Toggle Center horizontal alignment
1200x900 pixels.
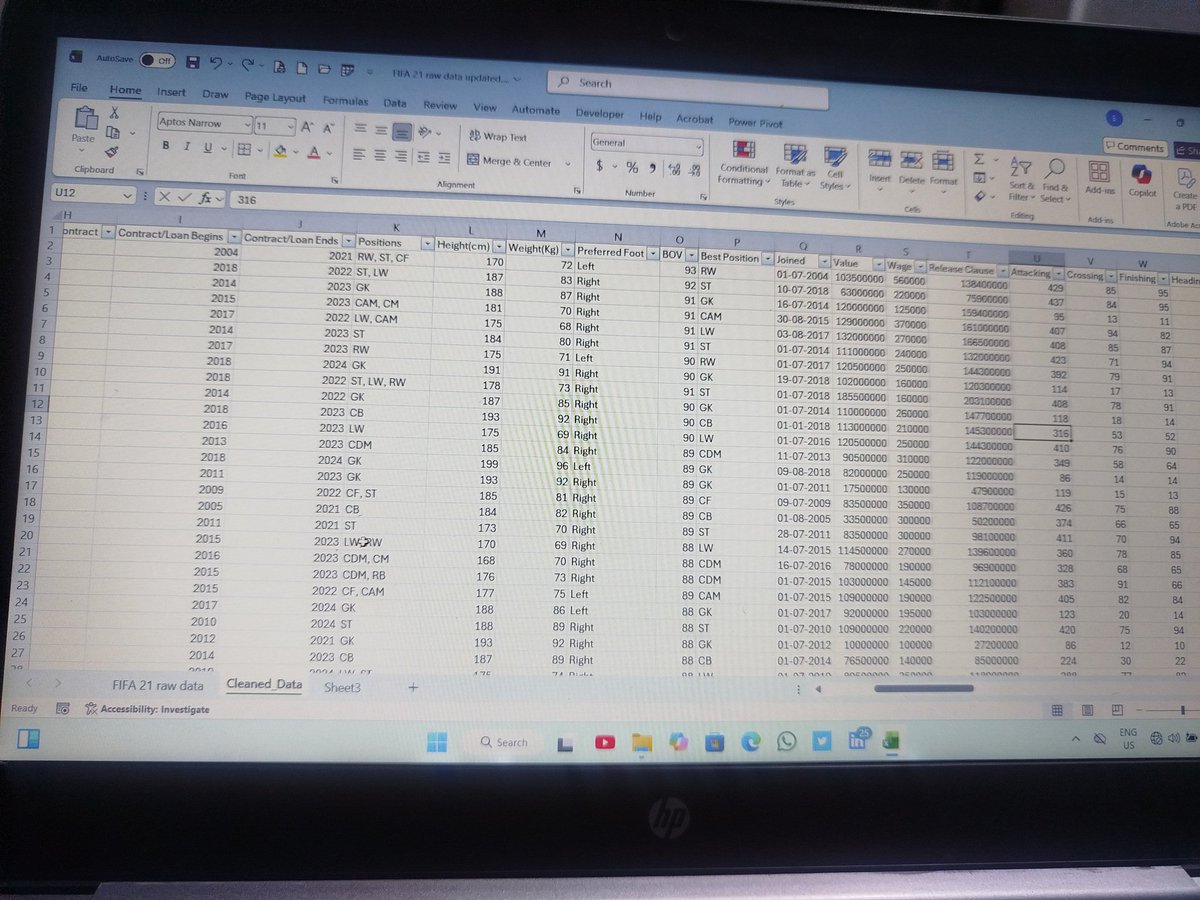pyautogui.click(x=381, y=156)
